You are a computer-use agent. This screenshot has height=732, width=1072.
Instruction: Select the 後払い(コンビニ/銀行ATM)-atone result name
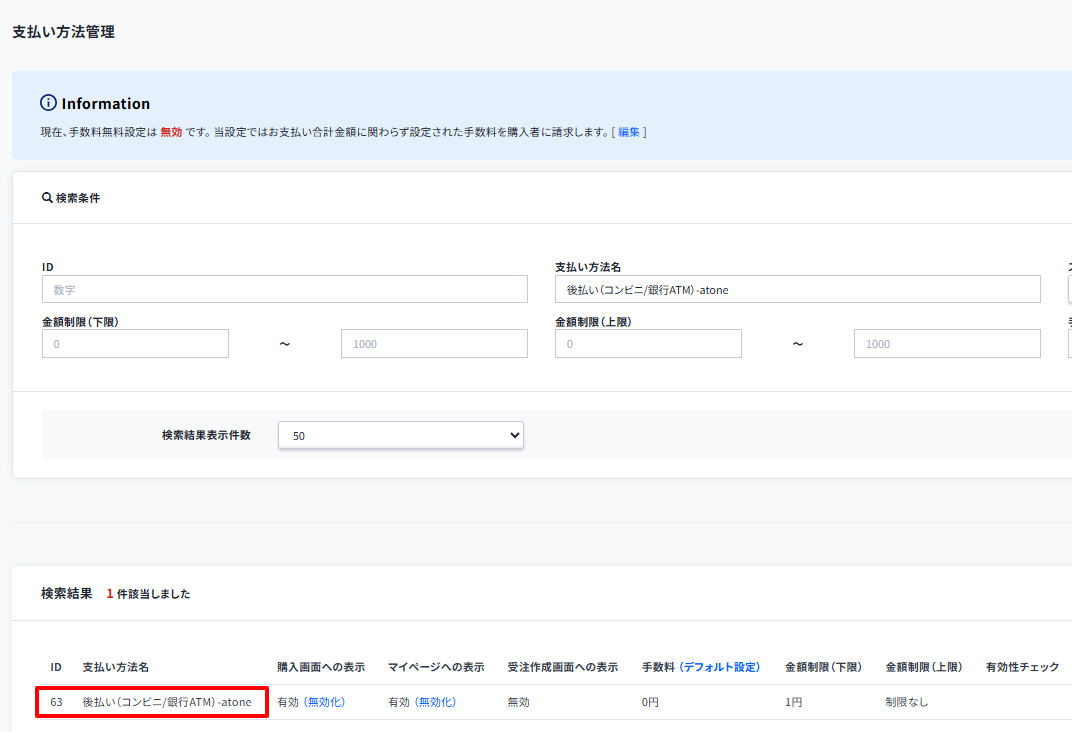click(167, 702)
